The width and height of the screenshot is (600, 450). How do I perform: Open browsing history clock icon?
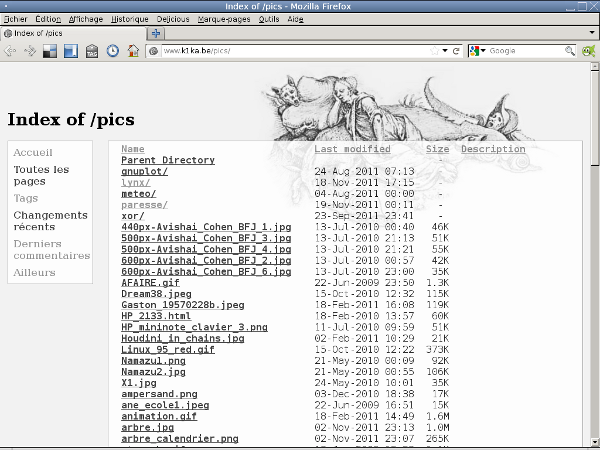[112, 51]
